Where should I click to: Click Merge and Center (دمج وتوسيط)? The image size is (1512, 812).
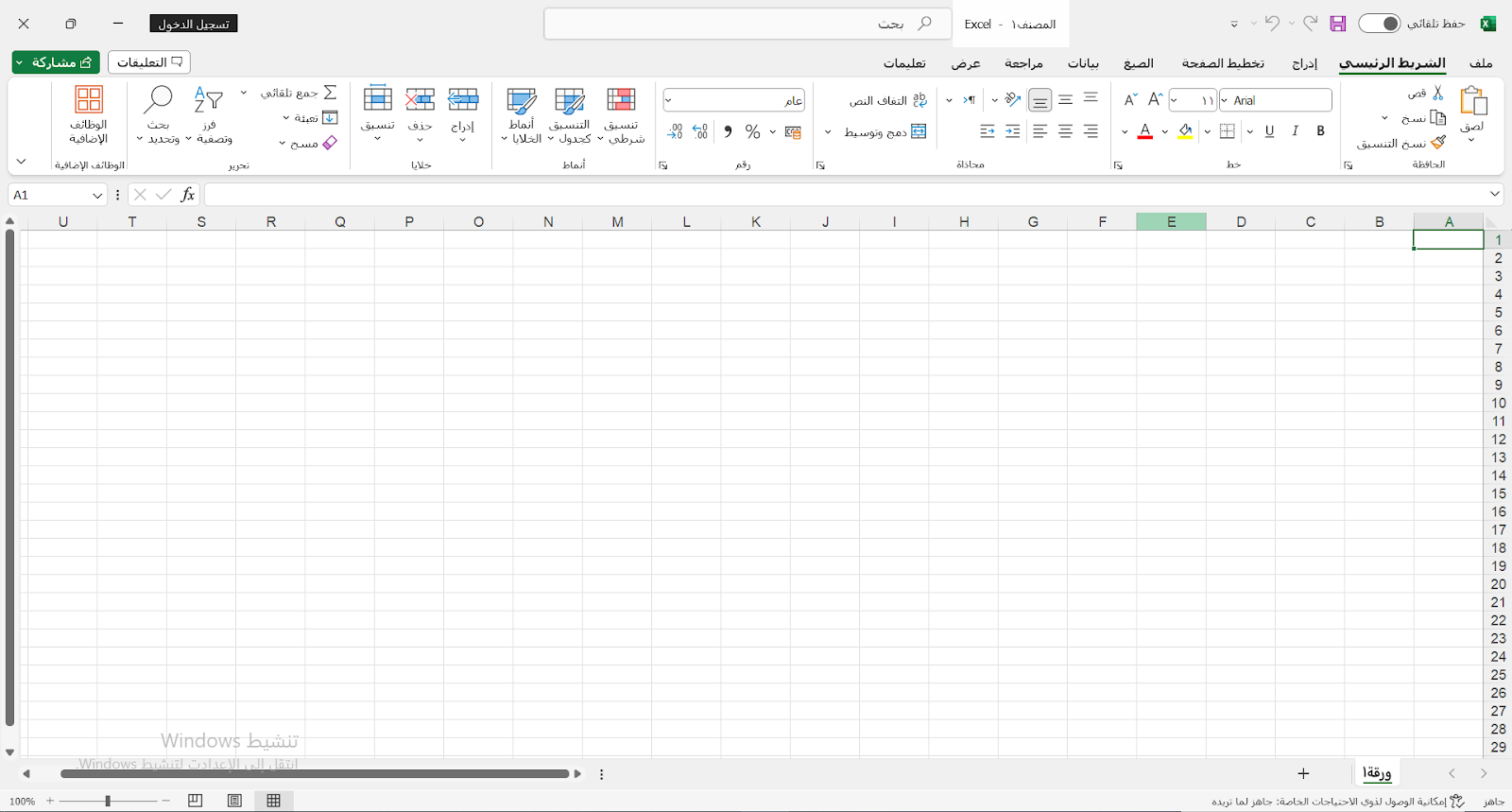point(886,131)
